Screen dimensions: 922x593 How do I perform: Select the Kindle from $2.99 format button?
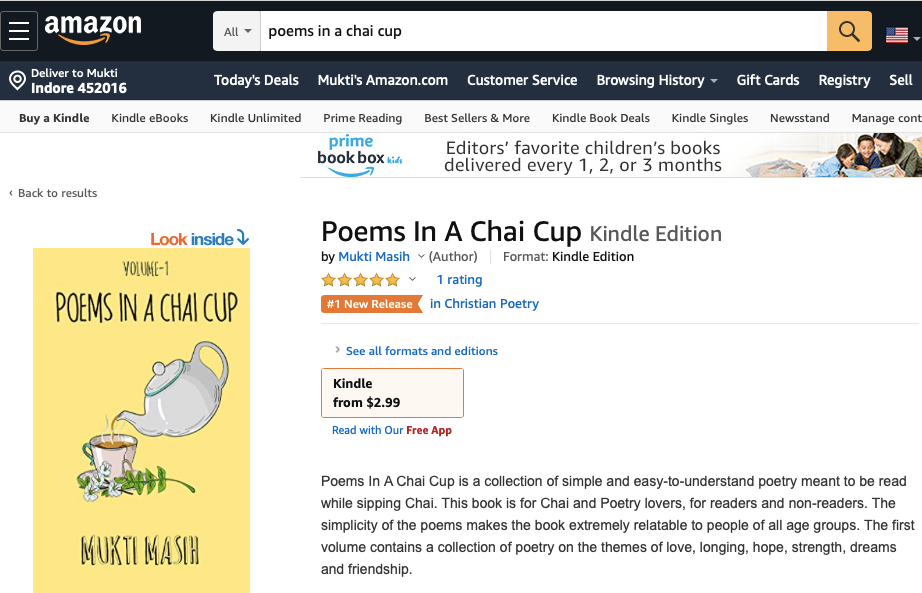pos(392,393)
